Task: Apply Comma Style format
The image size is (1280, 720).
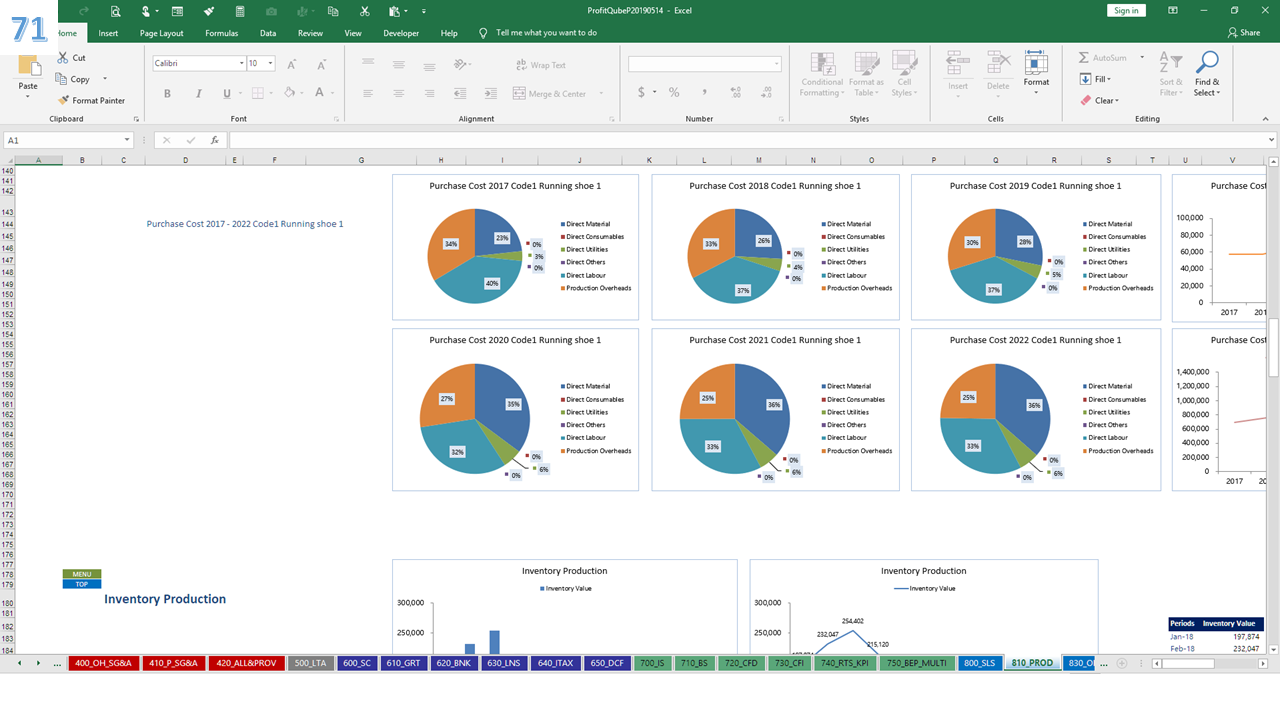Action: click(x=705, y=92)
